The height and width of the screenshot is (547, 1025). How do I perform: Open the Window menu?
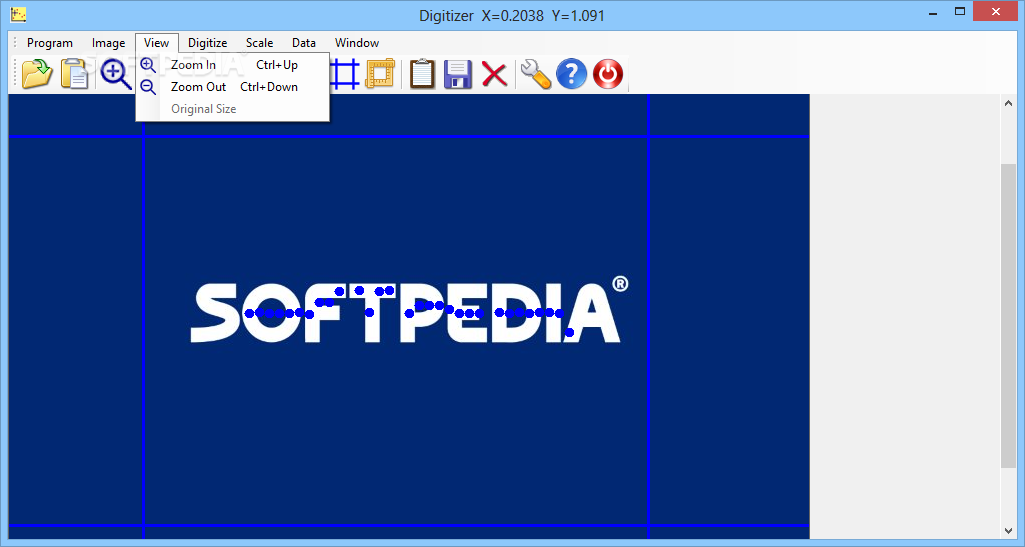click(357, 42)
